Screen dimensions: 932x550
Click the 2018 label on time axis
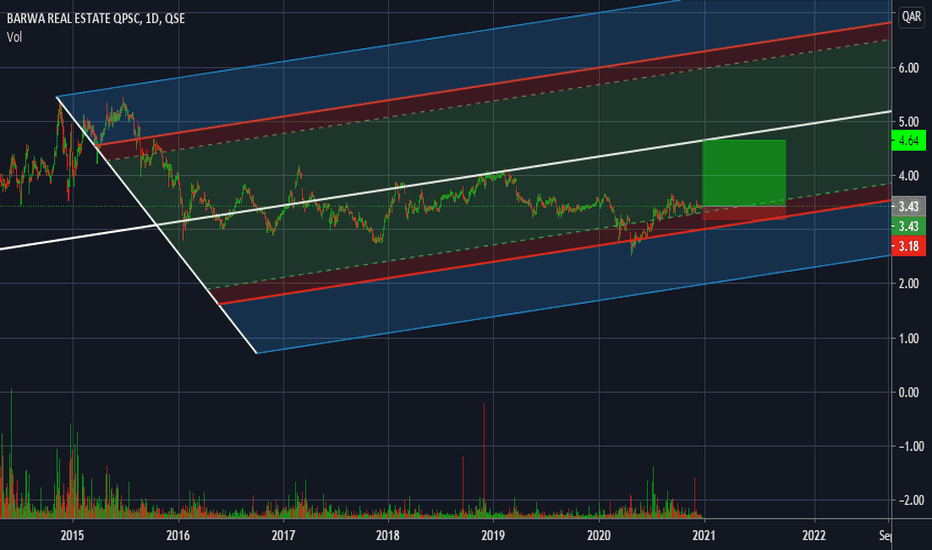[388, 535]
